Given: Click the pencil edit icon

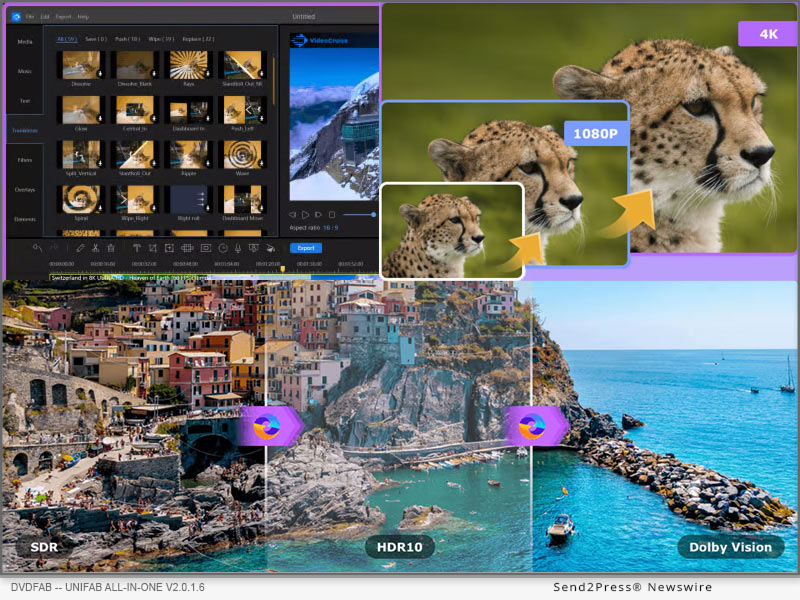Looking at the screenshot, I should click(x=80, y=248).
